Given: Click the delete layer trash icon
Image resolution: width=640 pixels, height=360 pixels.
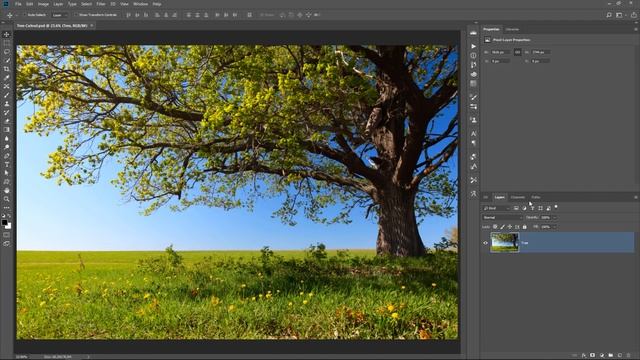Looking at the screenshot, I should click(629, 356).
